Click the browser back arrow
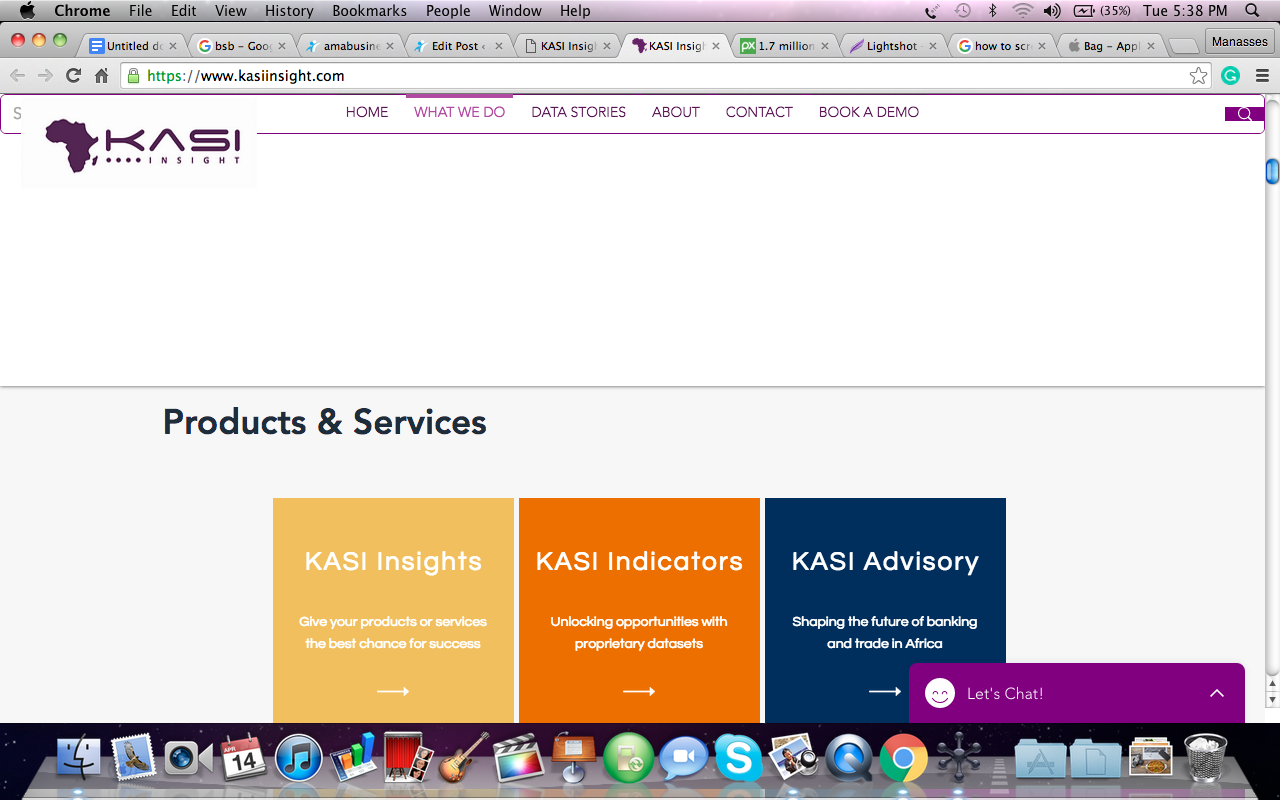Viewport: 1280px width, 800px height. [x=17, y=76]
